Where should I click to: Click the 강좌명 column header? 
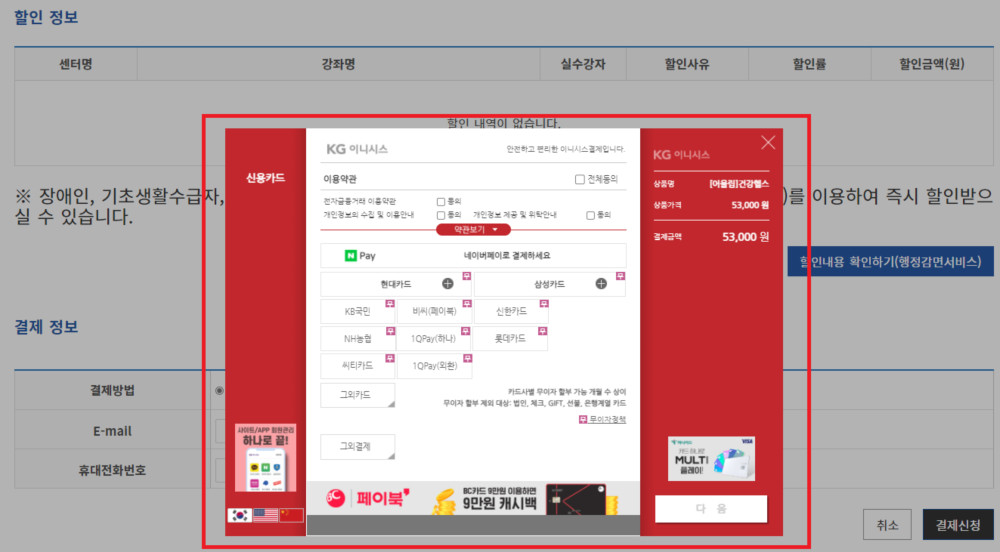(339, 64)
